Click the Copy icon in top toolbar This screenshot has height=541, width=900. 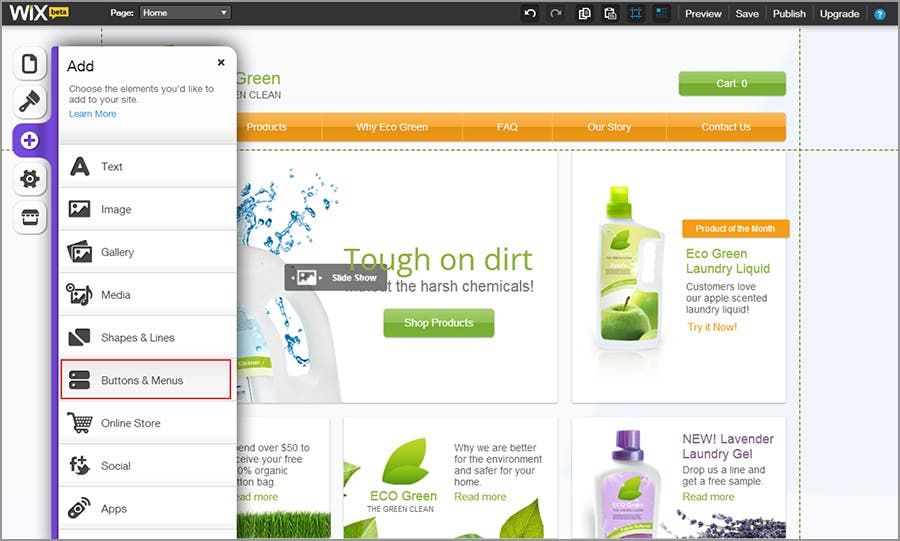point(585,14)
